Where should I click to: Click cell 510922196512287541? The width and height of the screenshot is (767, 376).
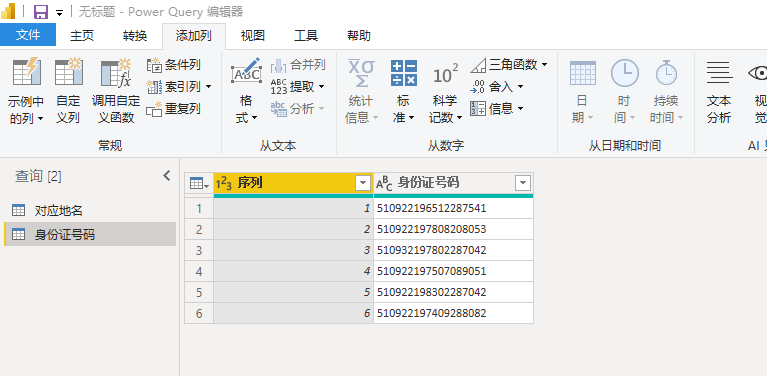[453, 208]
